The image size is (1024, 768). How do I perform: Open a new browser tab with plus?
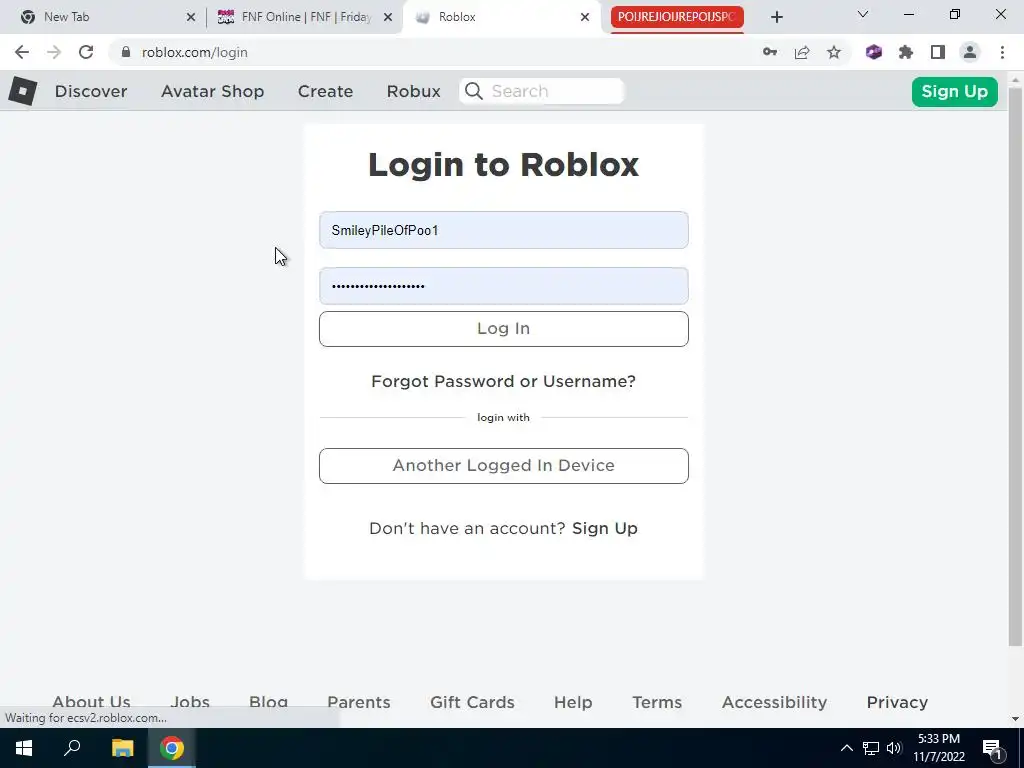tap(776, 17)
